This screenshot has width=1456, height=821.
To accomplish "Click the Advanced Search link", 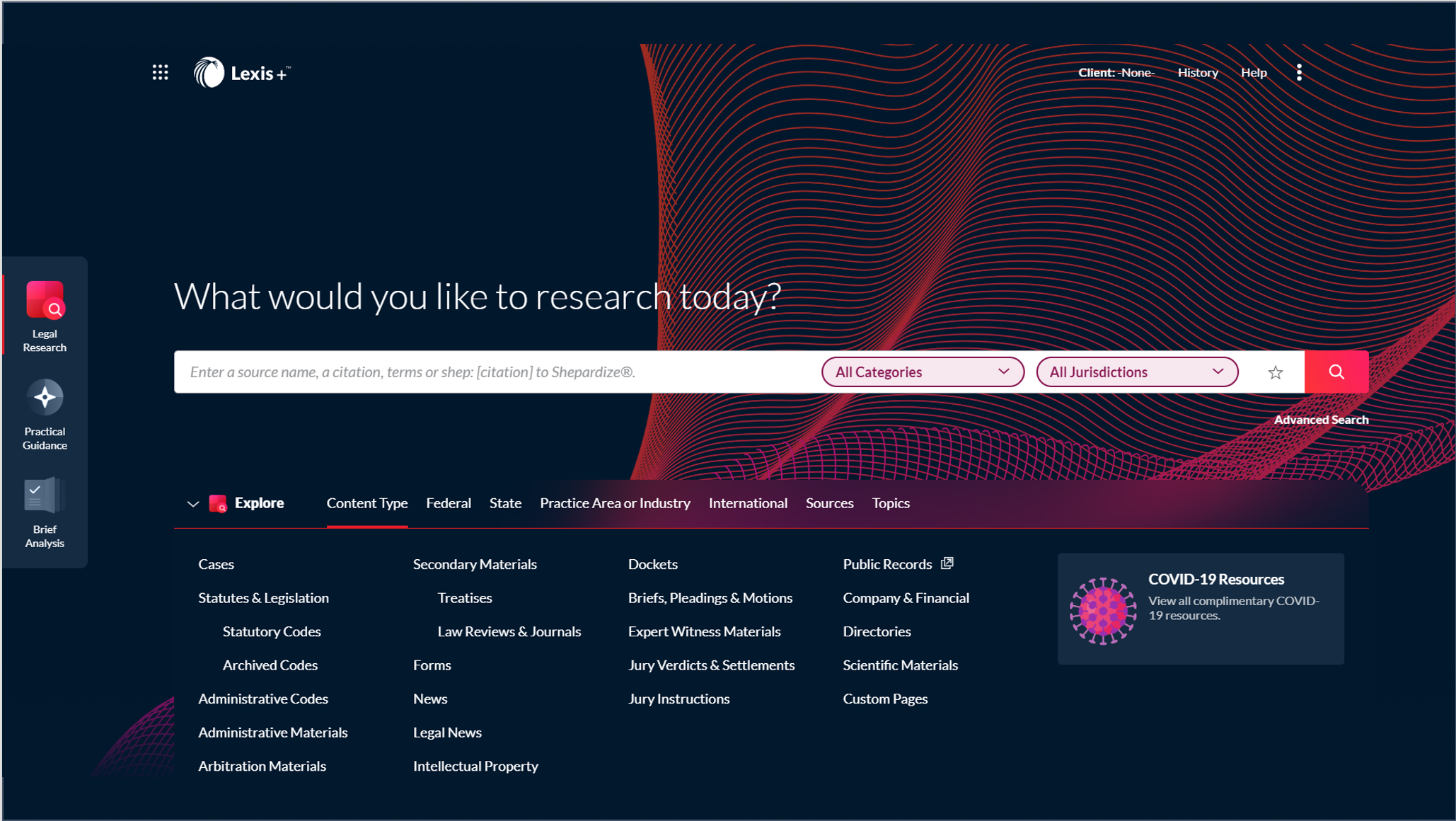I will pos(1321,419).
